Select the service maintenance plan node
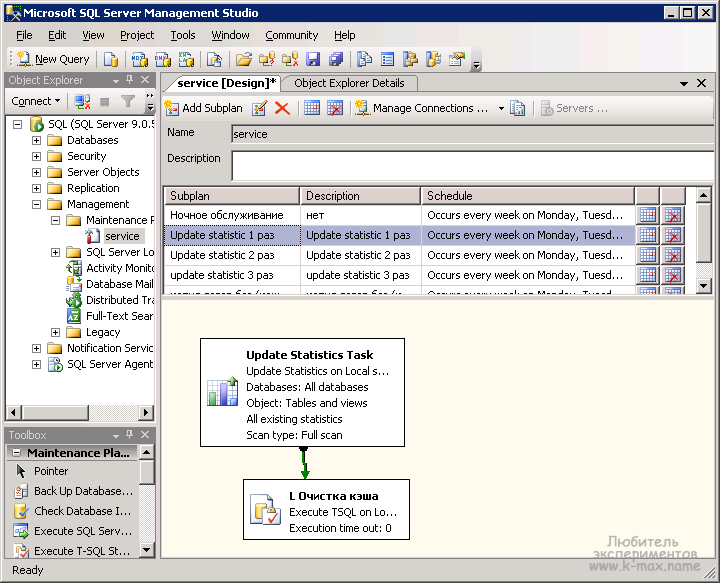Image resolution: width=720 pixels, height=583 pixels. (122, 236)
